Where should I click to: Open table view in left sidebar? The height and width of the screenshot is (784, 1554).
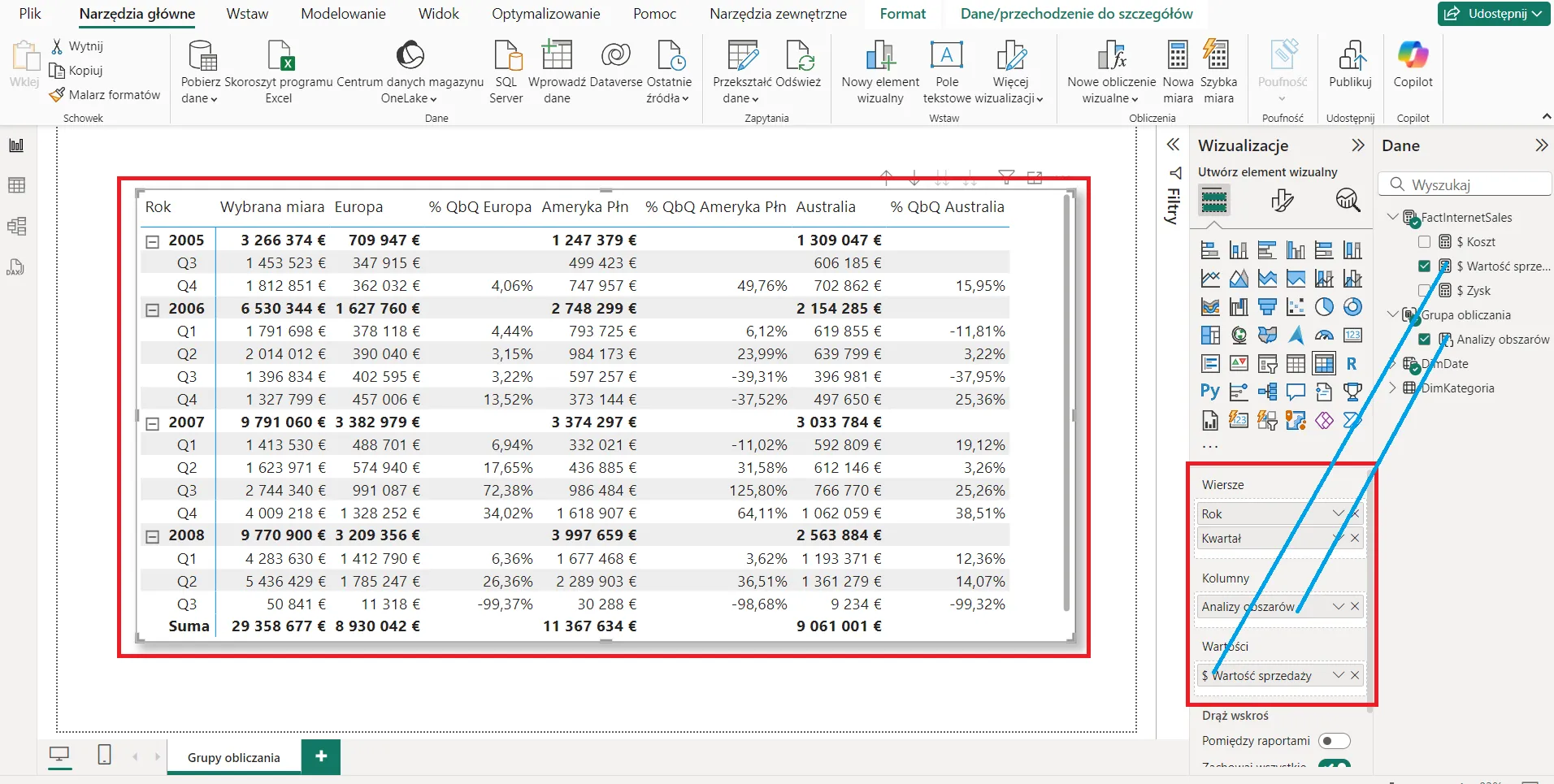[16, 185]
